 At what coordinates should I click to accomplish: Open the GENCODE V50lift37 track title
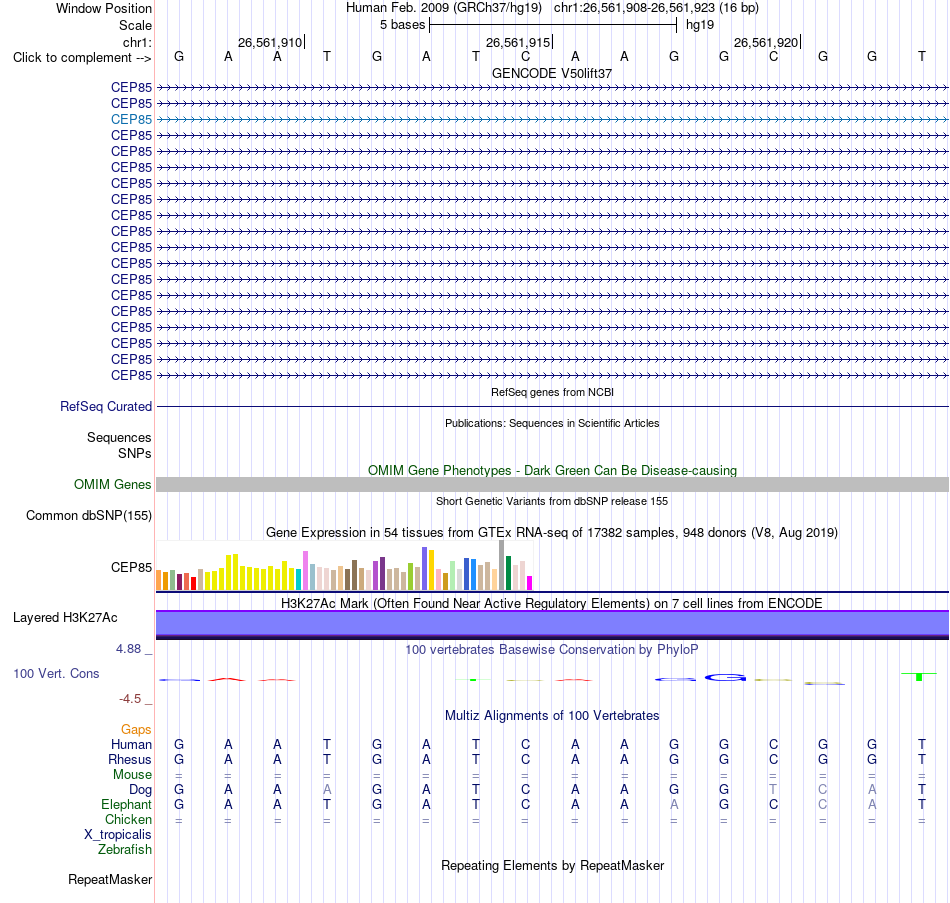552,73
